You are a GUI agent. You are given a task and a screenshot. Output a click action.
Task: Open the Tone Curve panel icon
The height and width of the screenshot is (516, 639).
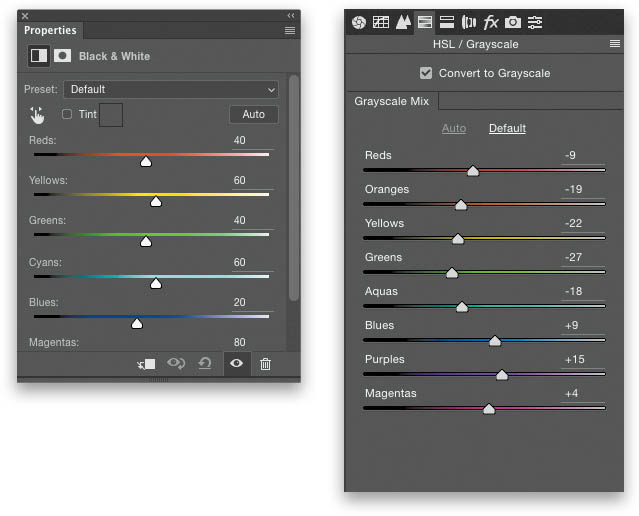pyautogui.click(x=381, y=22)
